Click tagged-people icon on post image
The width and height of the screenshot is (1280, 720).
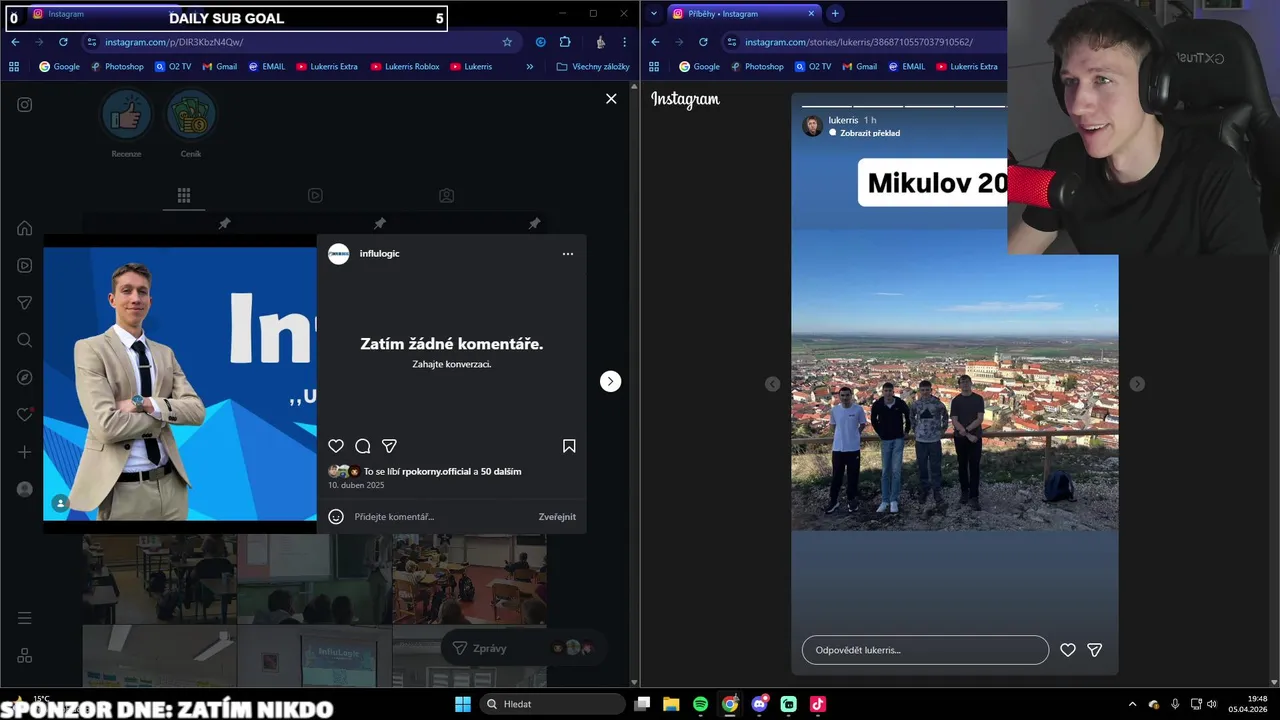point(60,503)
